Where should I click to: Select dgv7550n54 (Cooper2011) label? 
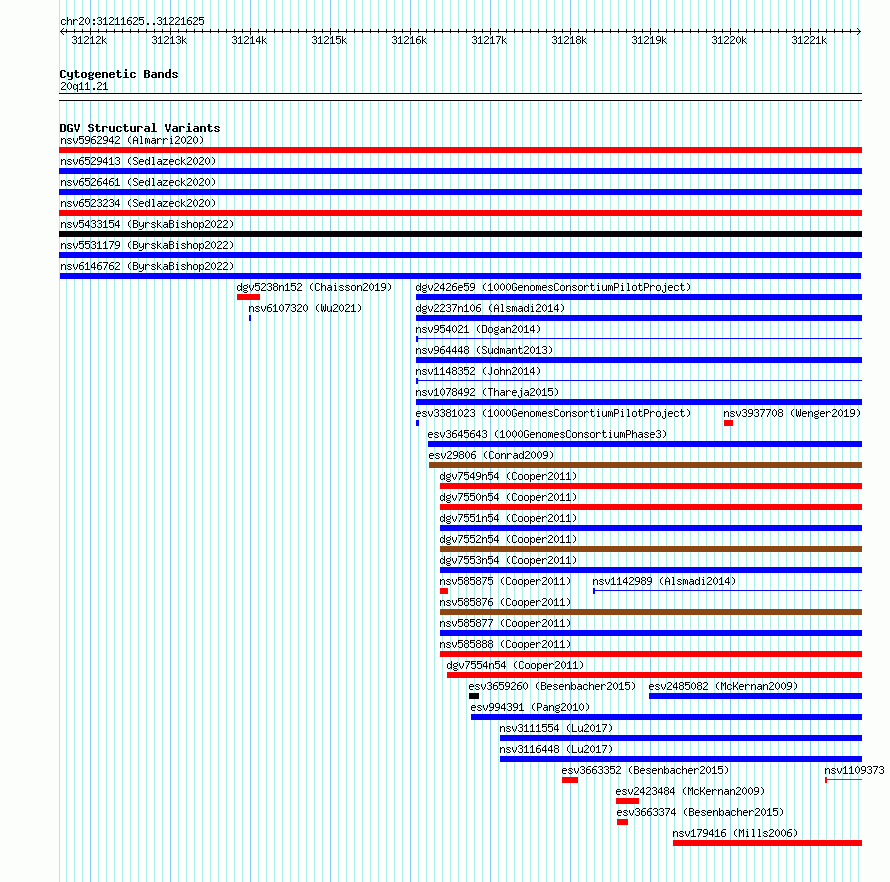click(x=509, y=497)
